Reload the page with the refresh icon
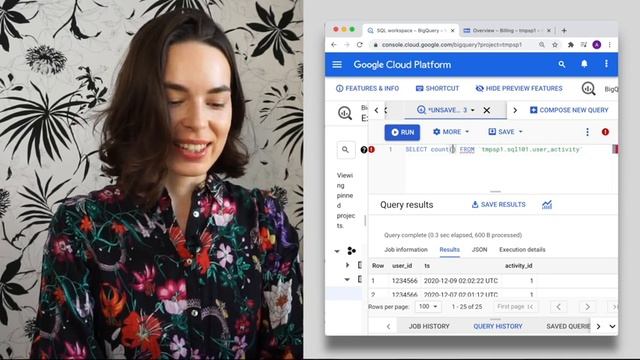Image resolution: width=640 pixels, height=360 pixels. coord(360,44)
